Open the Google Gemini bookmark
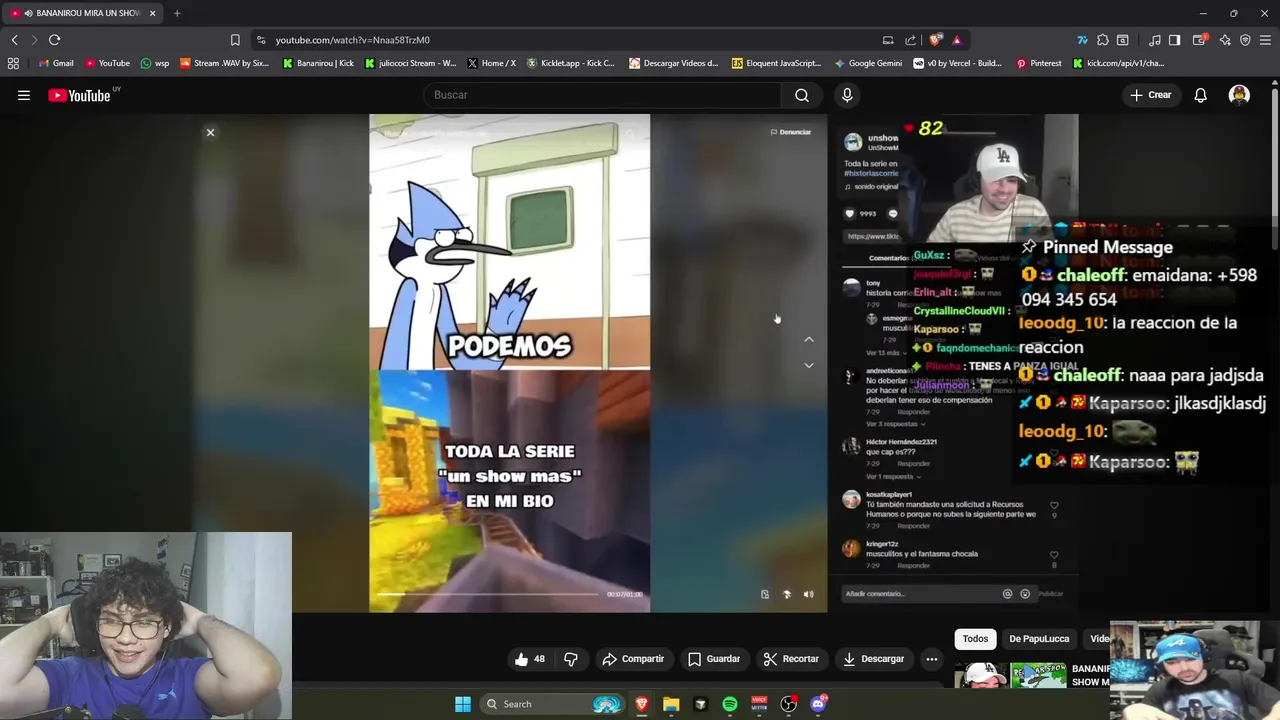This screenshot has width=1280, height=720. [868, 63]
